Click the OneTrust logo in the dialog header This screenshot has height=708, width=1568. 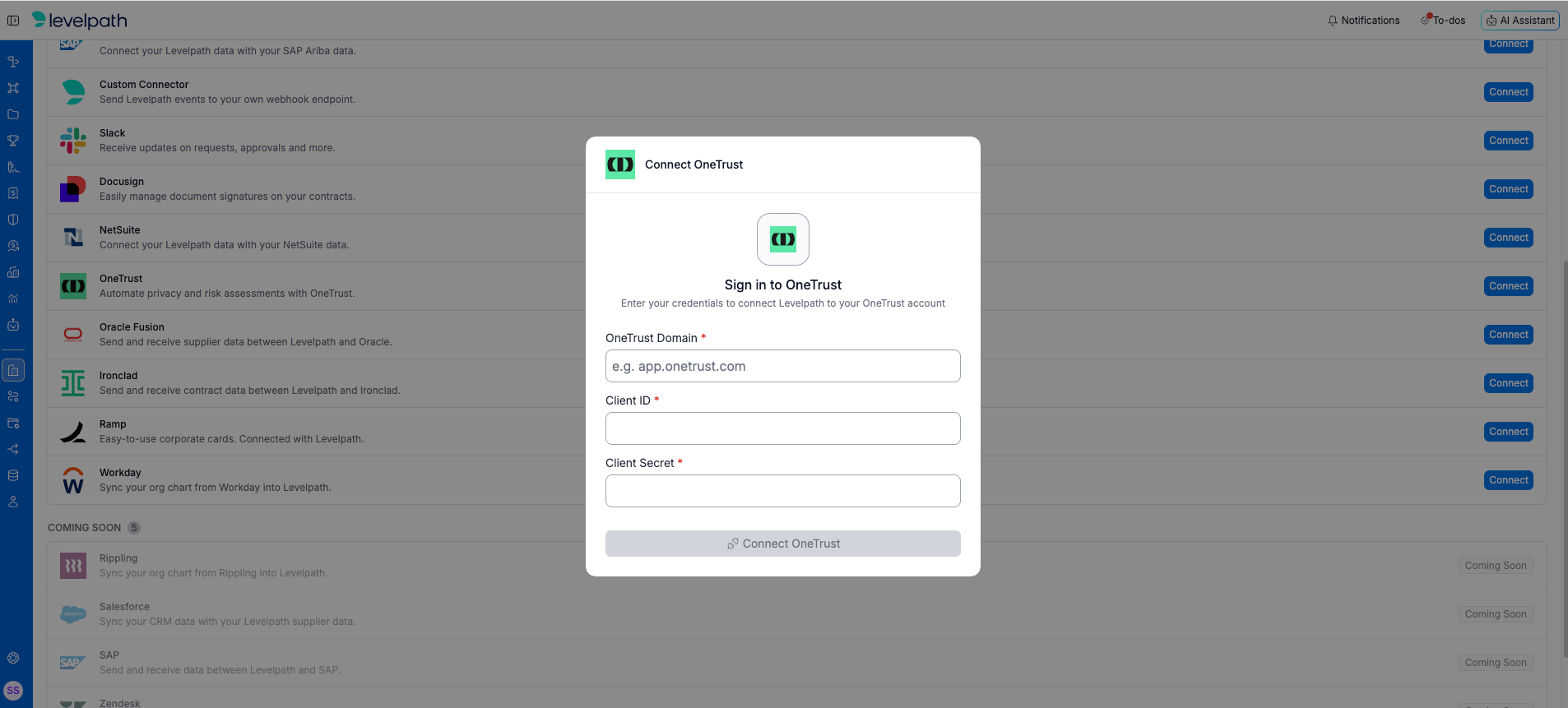tap(620, 164)
